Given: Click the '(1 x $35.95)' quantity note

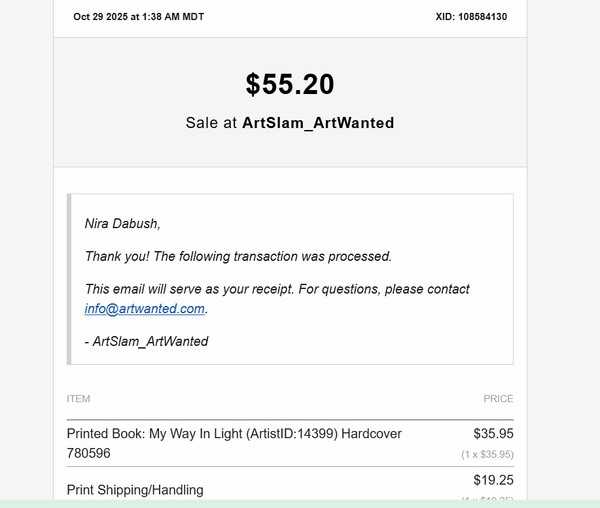Looking at the screenshot, I should coord(487,454).
